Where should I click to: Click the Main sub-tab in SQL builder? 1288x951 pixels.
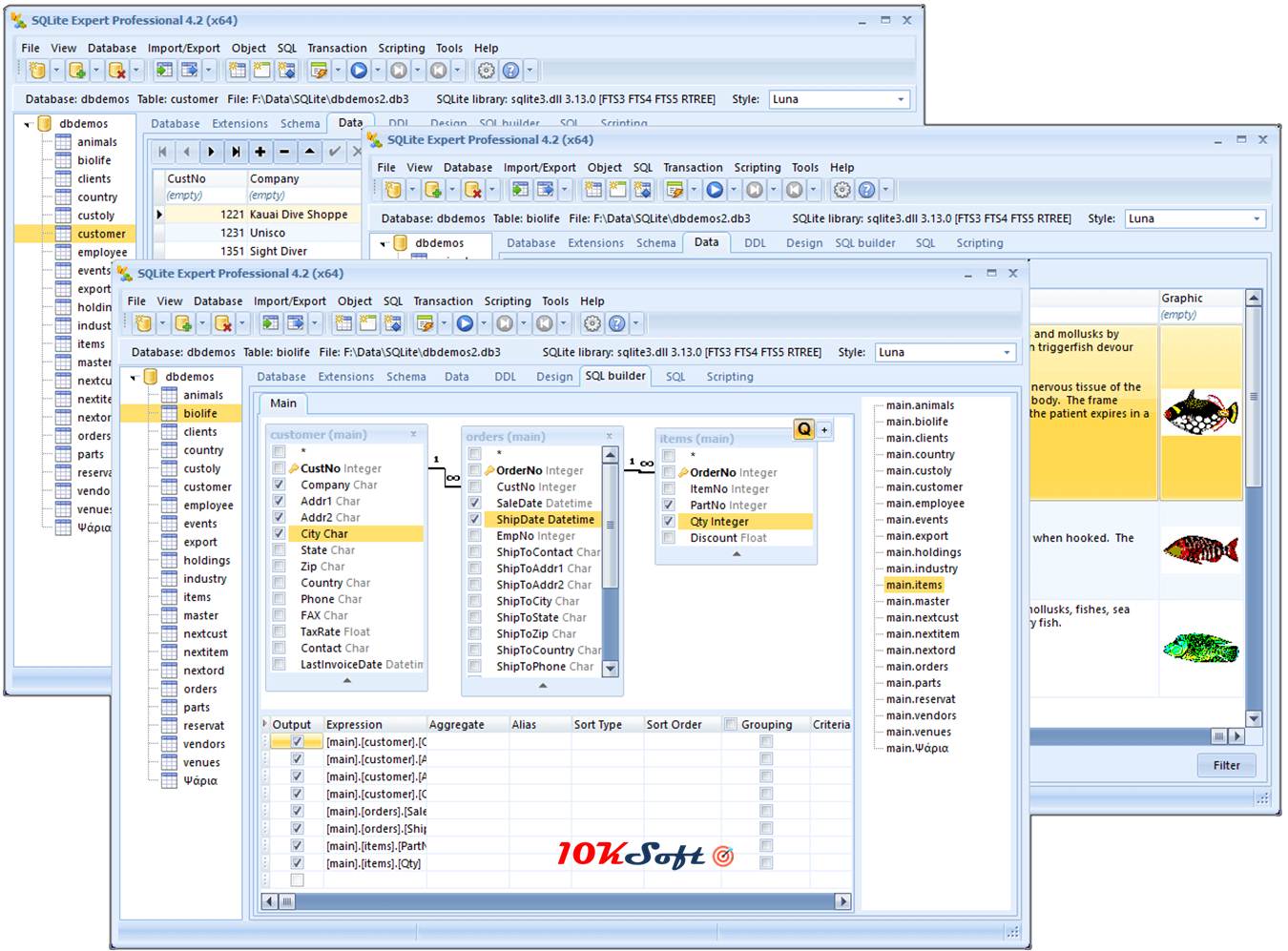[283, 403]
